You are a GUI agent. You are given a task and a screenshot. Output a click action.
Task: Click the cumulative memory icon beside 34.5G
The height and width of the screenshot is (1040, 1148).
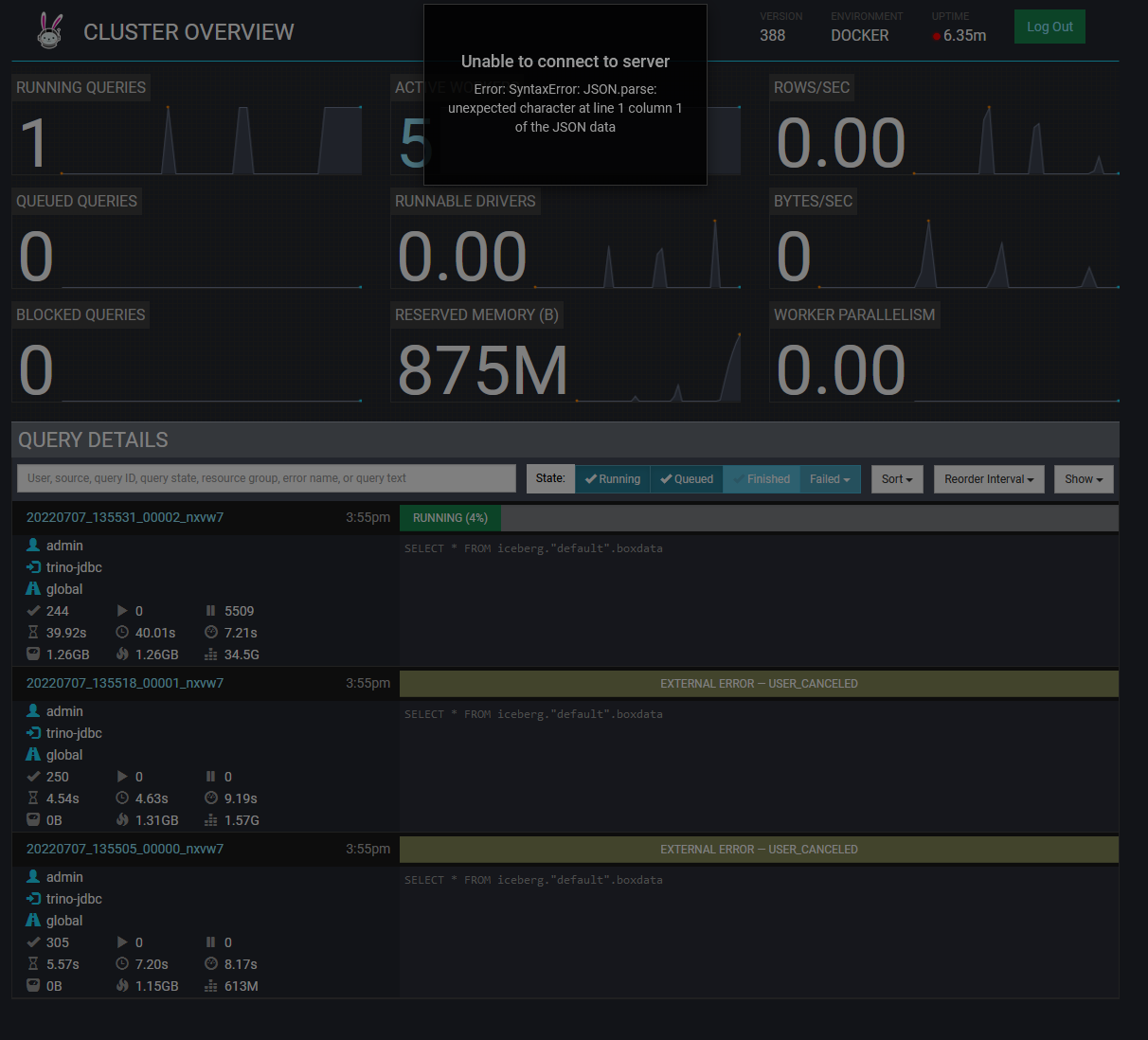click(x=211, y=654)
